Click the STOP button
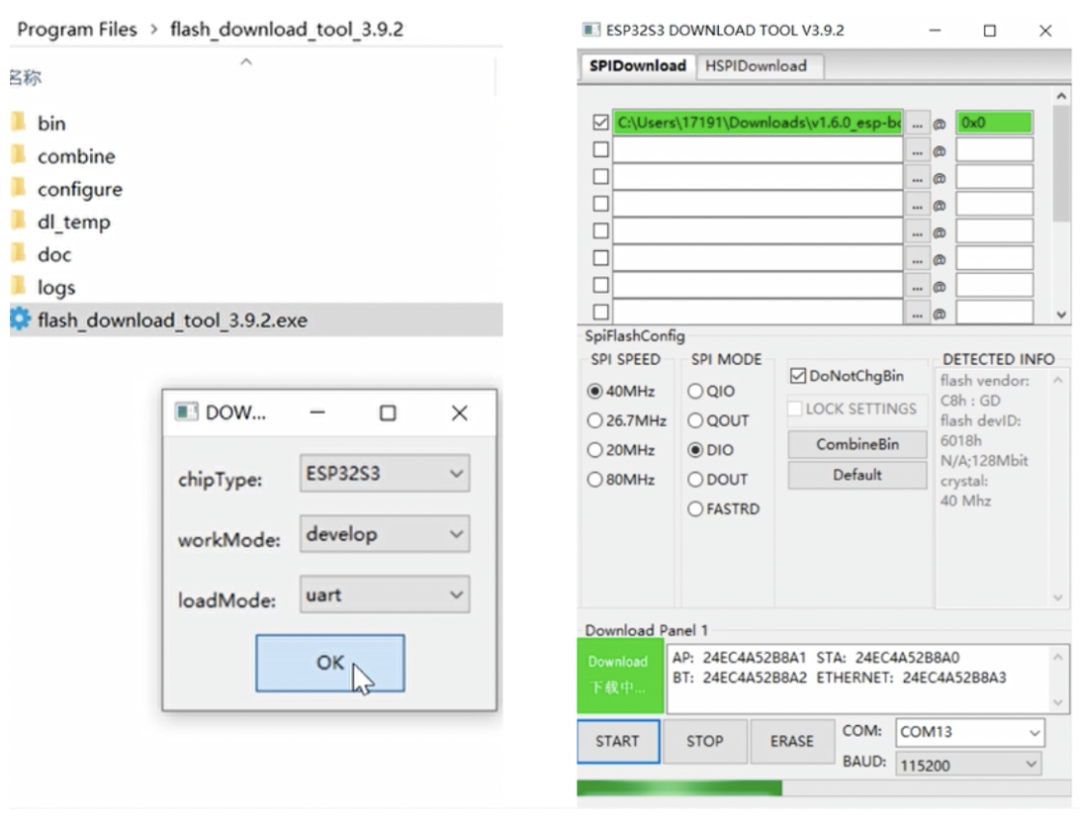 [x=705, y=741]
